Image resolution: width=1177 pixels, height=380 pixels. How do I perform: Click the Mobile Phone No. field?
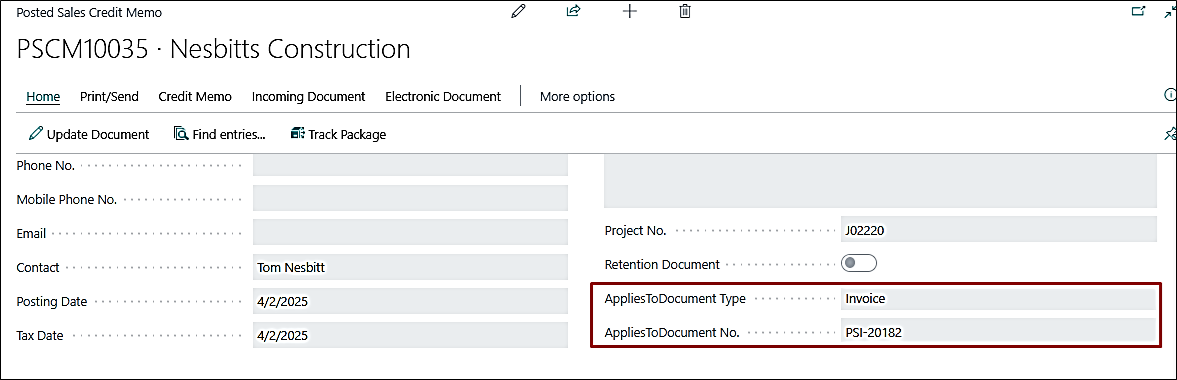click(411, 199)
